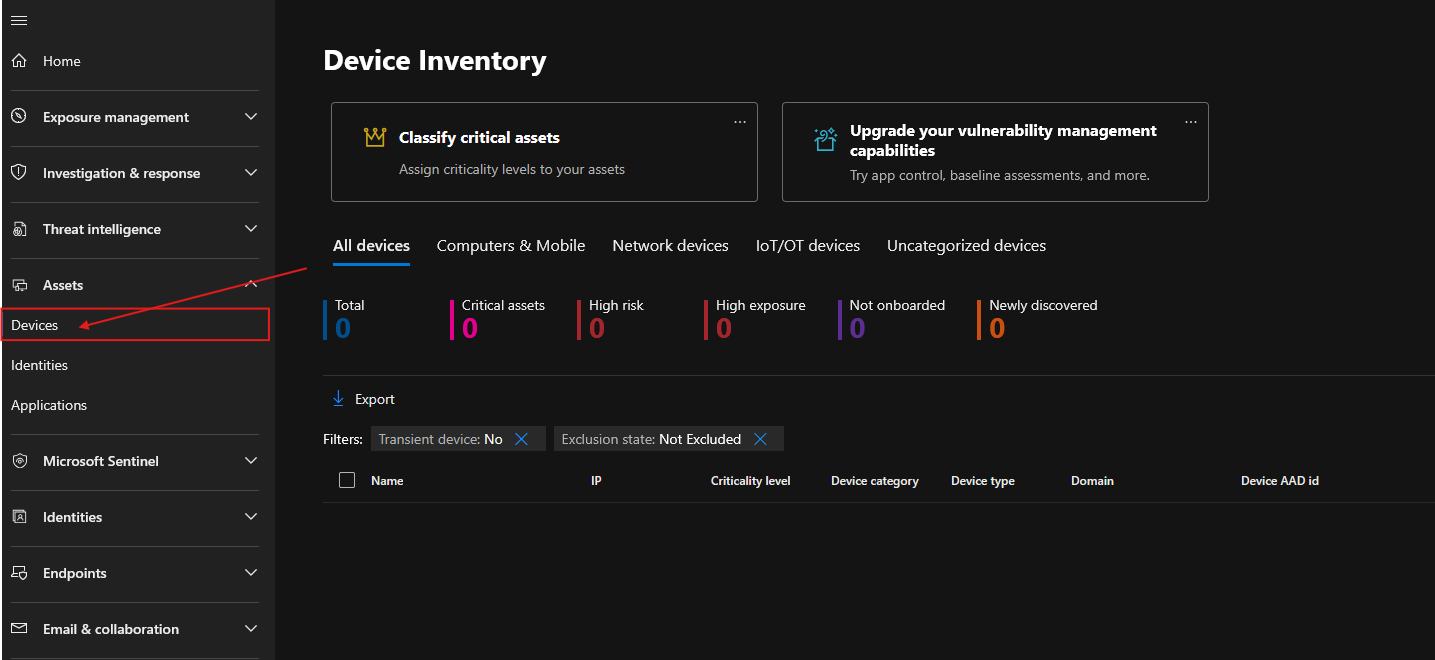1435x660 pixels.
Task: Click the crown icon on Classify critical assets
Action: pos(375,138)
